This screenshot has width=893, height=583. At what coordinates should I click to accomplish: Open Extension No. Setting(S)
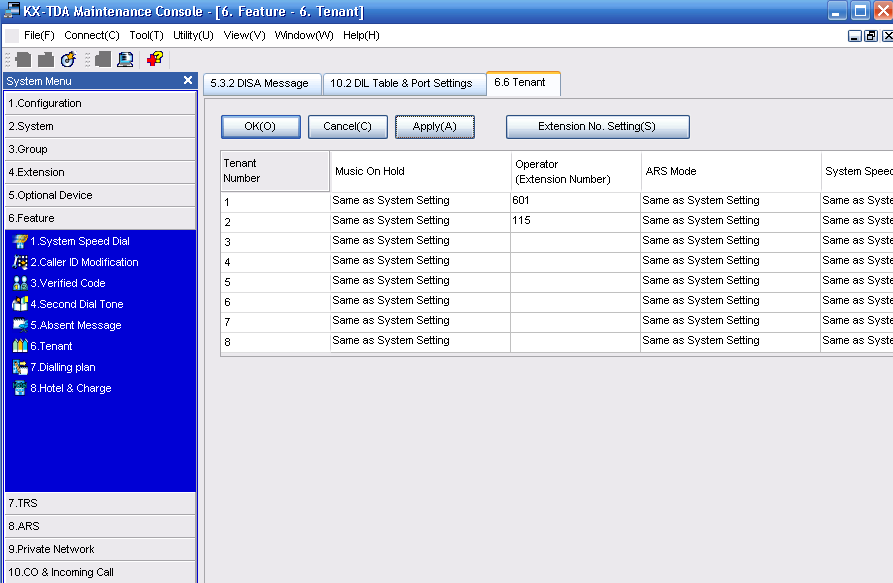[597, 126]
